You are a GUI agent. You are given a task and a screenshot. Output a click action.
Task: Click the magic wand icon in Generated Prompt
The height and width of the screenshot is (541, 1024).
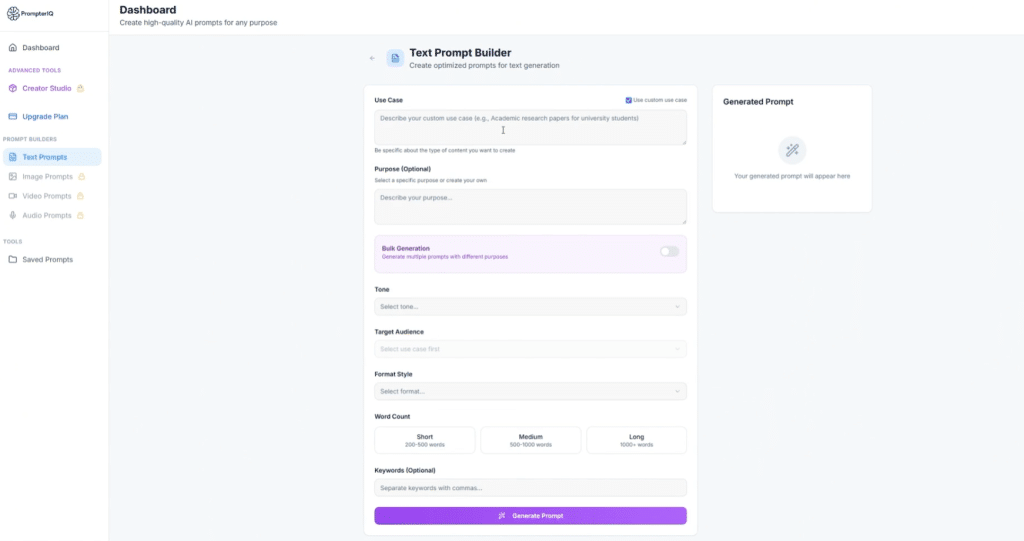pyautogui.click(x=792, y=150)
